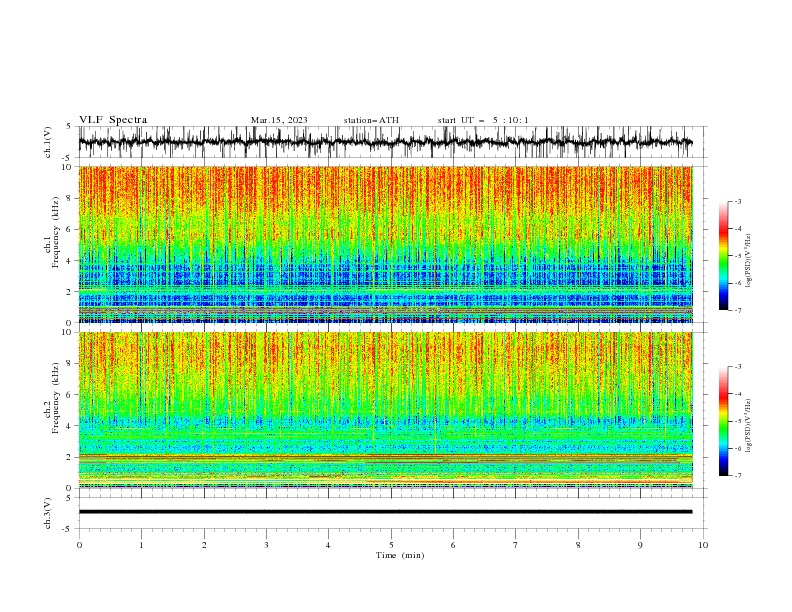Click the ch.2 spectrogram panel

385,410
